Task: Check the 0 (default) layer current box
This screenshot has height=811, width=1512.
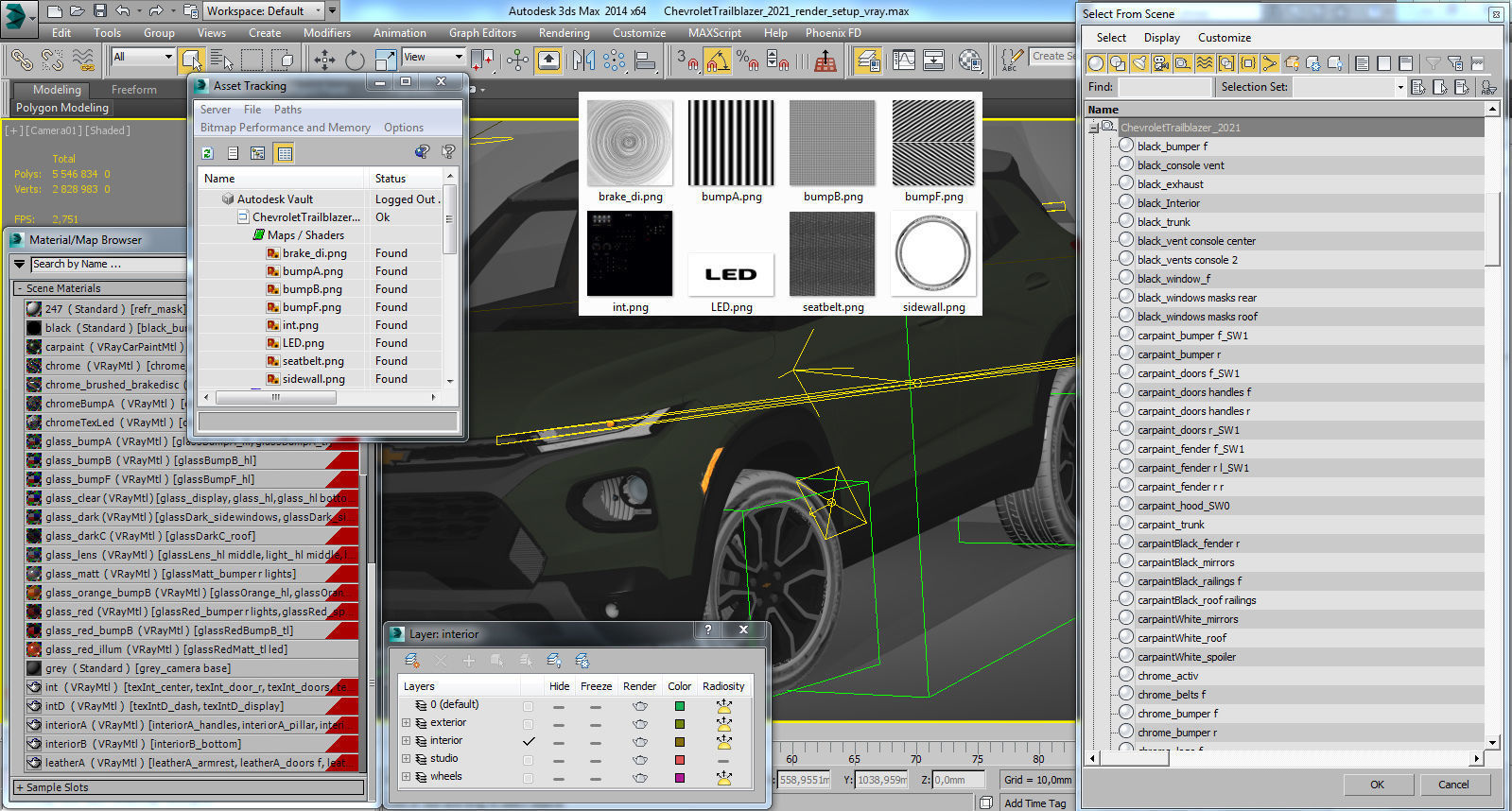Action: tap(528, 706)
